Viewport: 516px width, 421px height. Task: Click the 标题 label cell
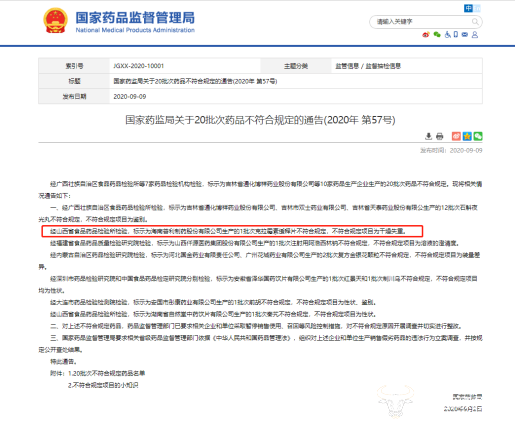click(x=74, y=81)
